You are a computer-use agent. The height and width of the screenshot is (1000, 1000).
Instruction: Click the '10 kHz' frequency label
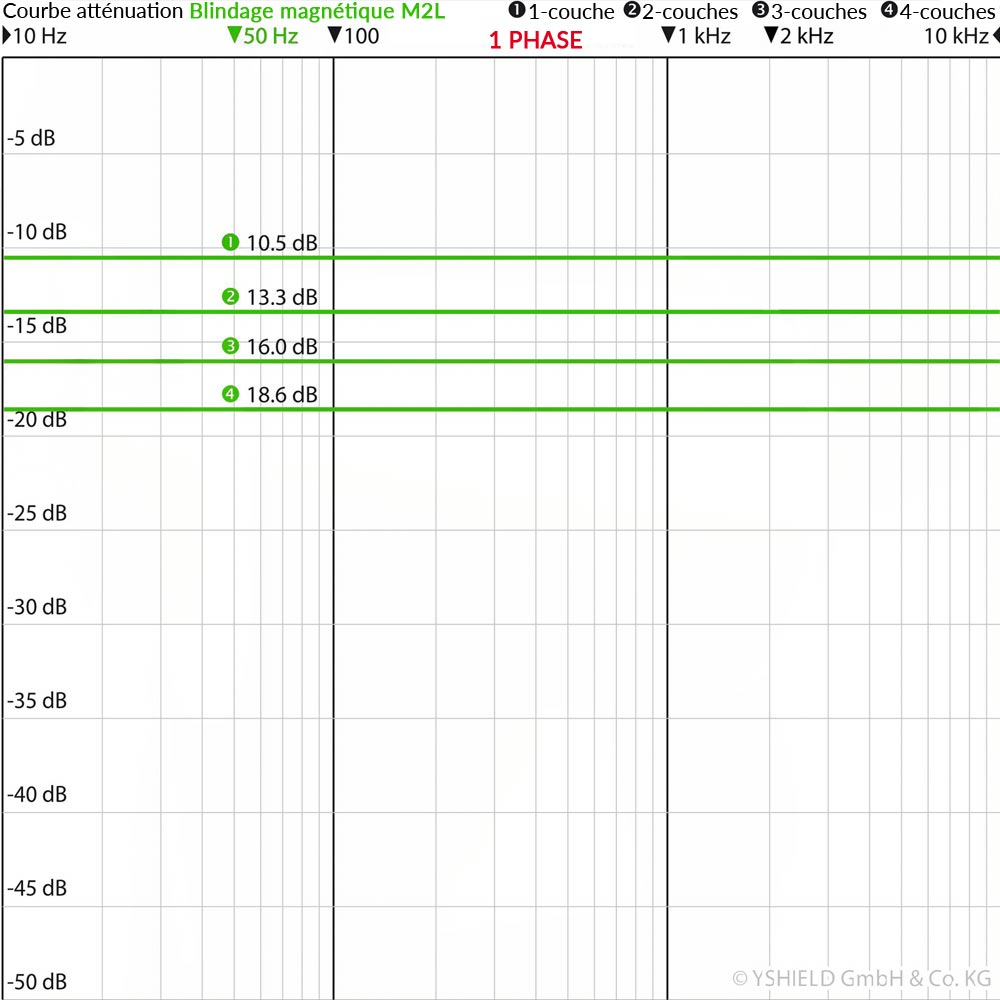click(x=957, y=36)
